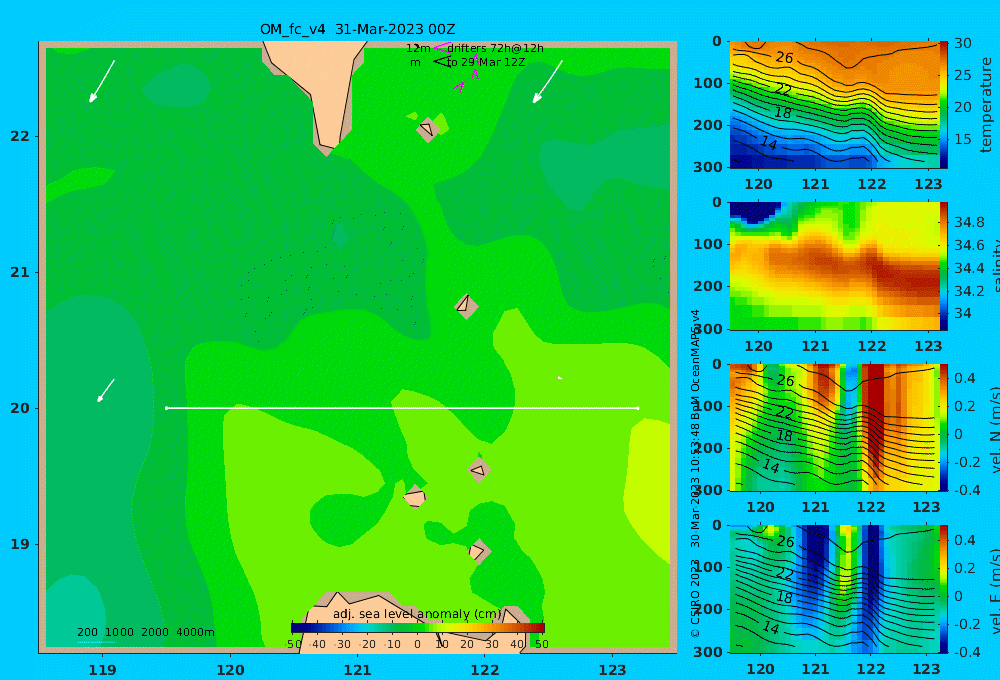This screenshot has width=1000, height=680.
Task: Click the 'temperature' colorbar label
Action: 986,105
